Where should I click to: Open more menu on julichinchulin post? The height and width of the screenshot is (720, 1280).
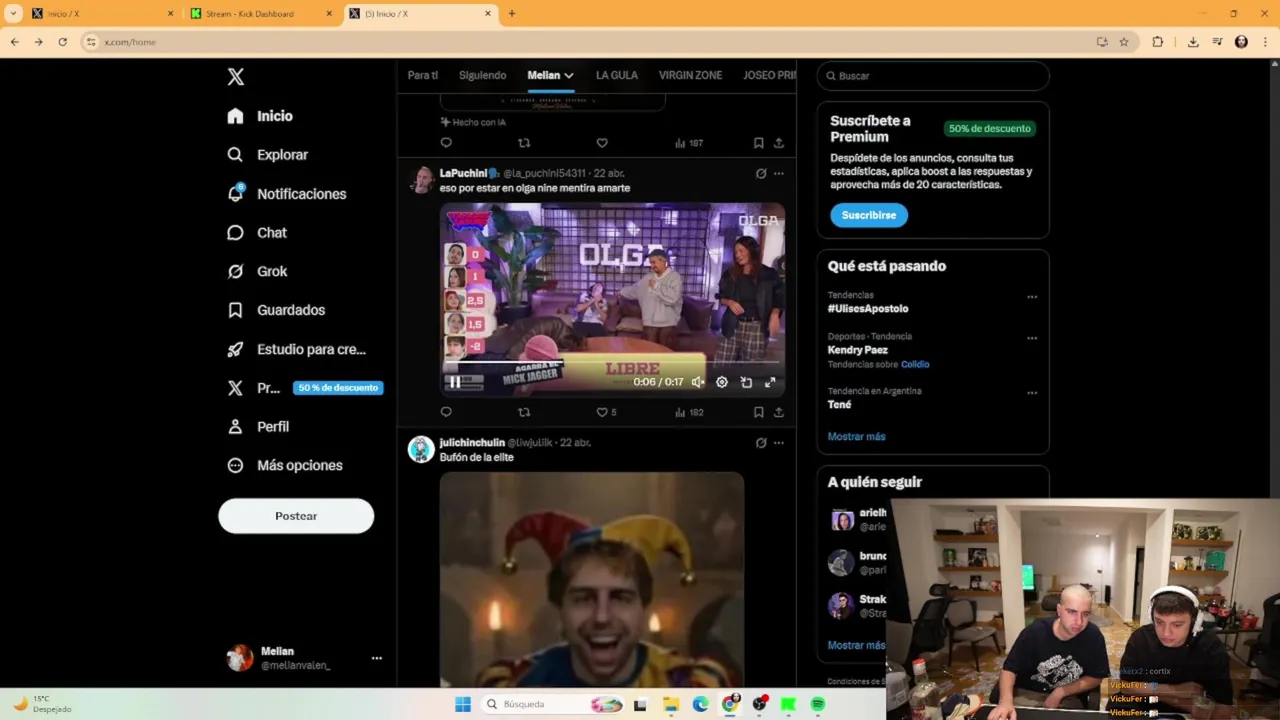779,443
